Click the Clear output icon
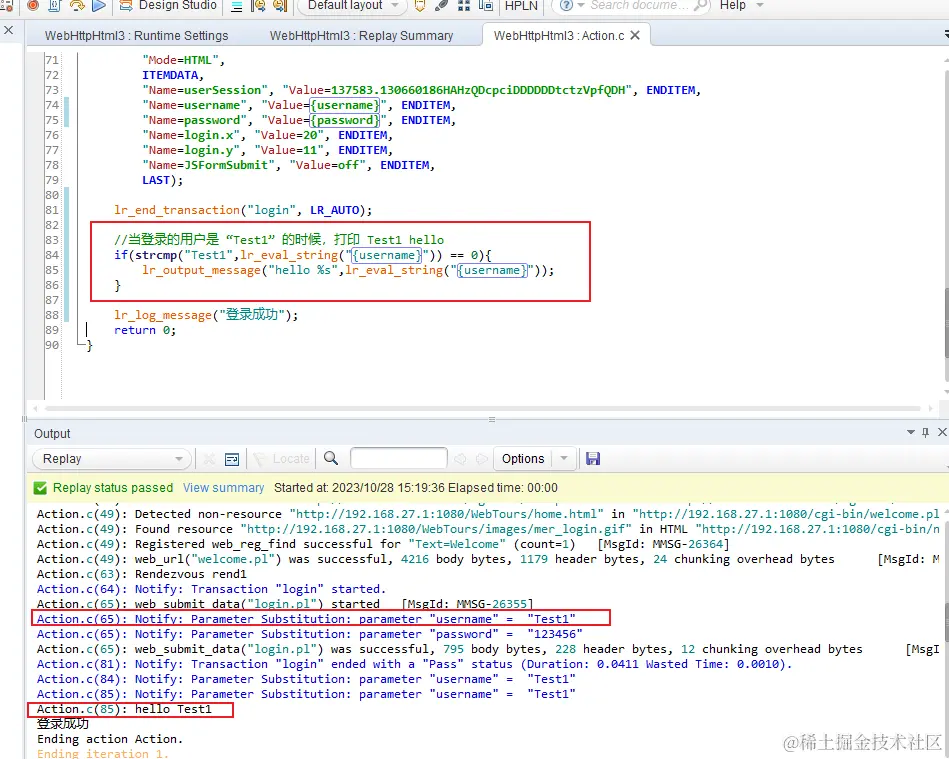This screenshot has width=949, height=759. [209, 459]
